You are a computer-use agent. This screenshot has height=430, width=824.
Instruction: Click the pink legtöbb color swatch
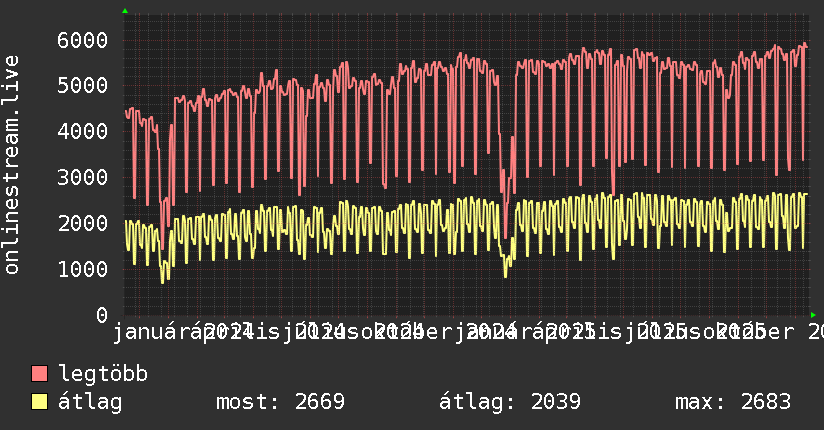pyautogui.click(x=39, y=374)
